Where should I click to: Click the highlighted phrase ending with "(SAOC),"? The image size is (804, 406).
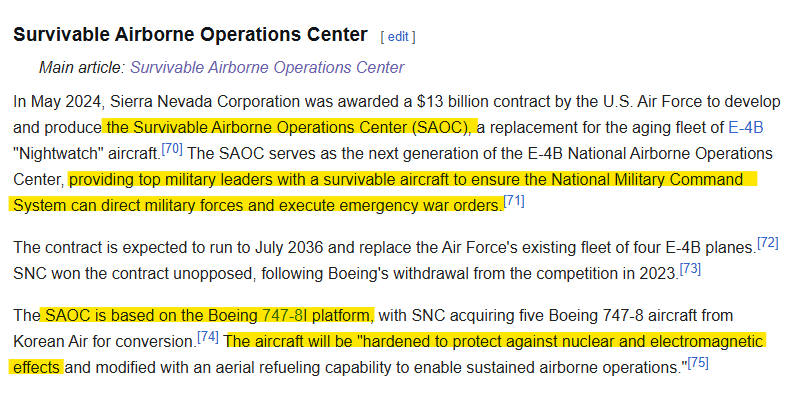click(x=290, y=127)
